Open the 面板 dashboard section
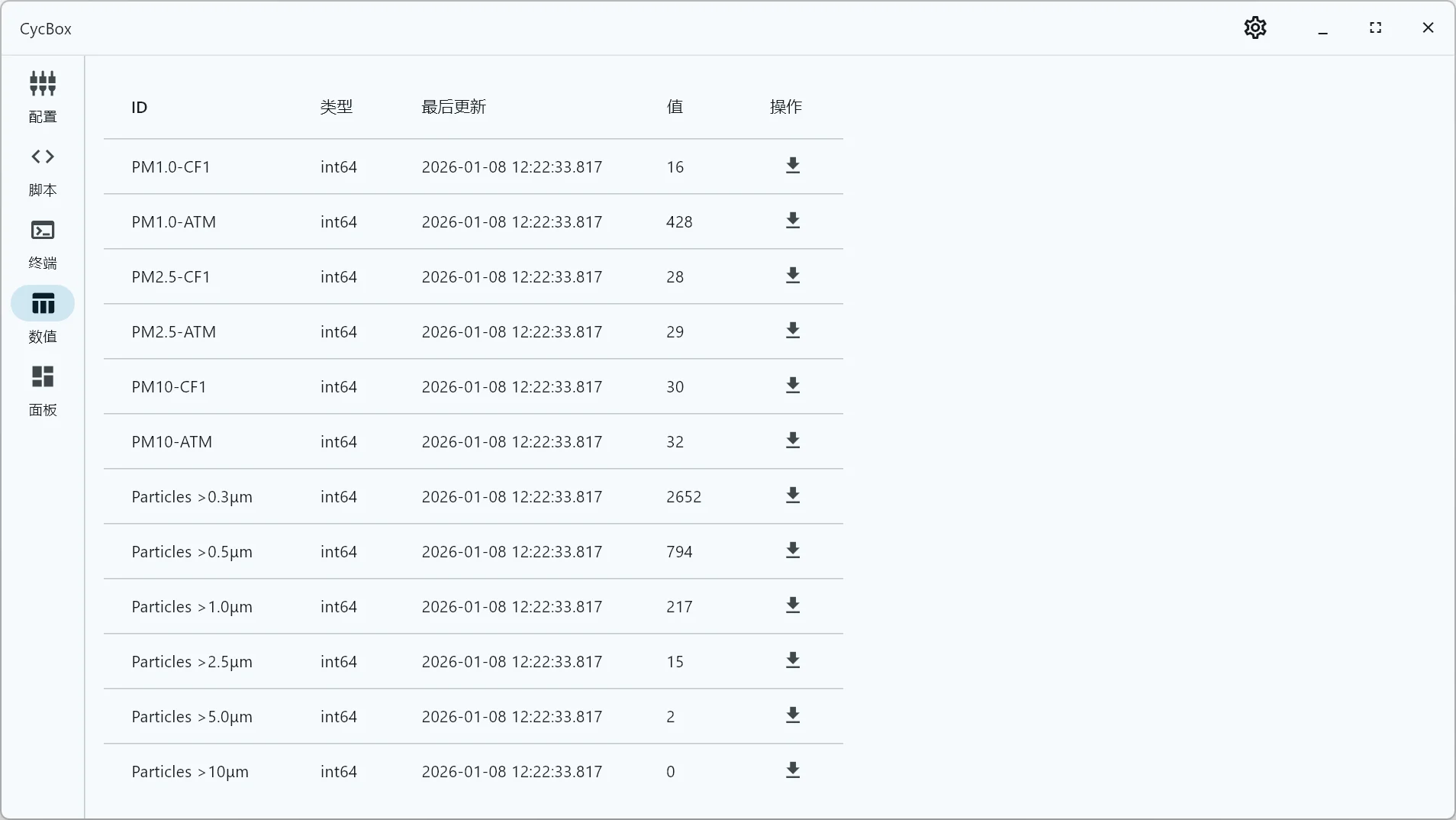 tap(42, 391)
